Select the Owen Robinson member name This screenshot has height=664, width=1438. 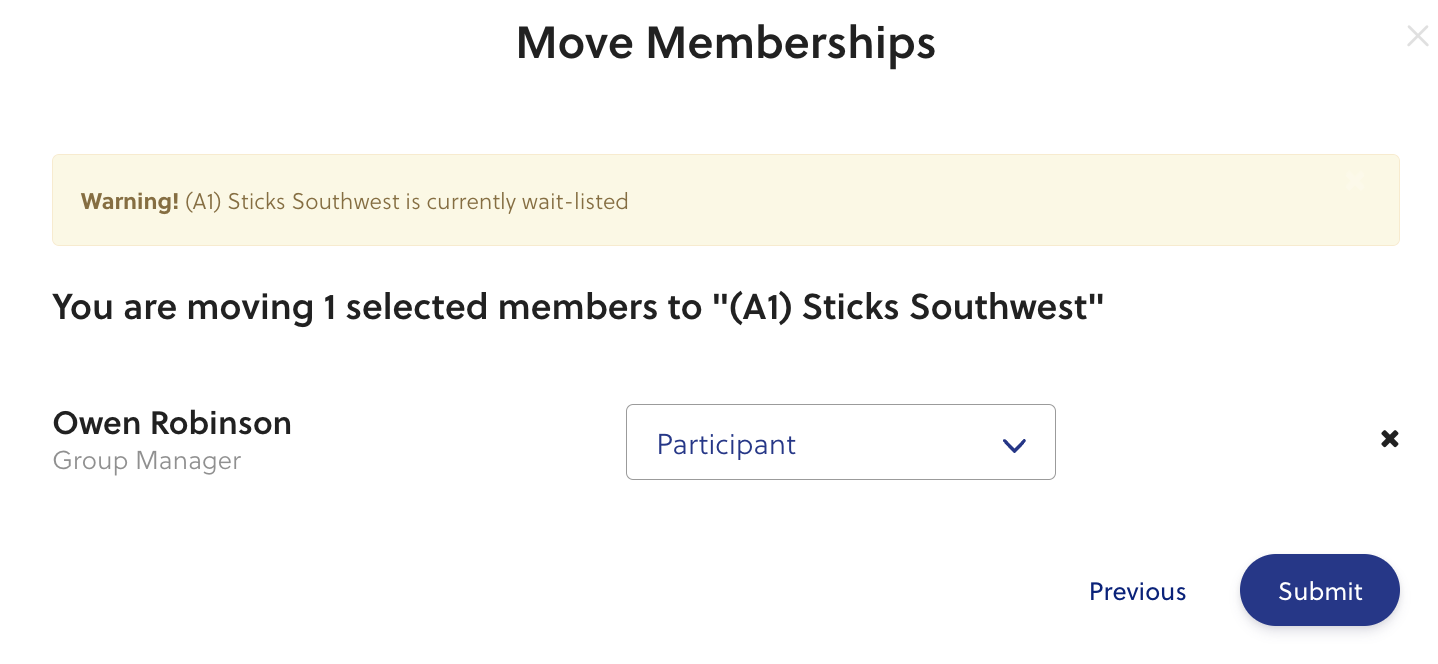(172, 423)
